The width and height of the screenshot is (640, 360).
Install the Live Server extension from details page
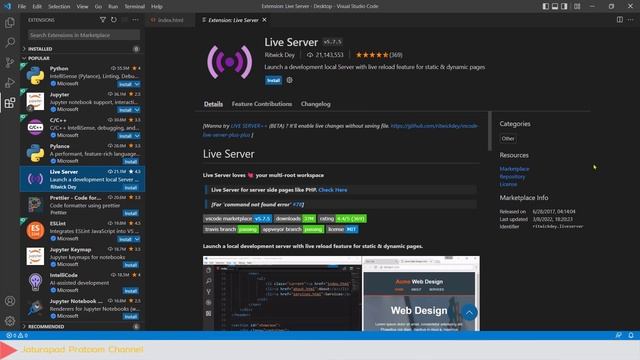coord(273,80)
